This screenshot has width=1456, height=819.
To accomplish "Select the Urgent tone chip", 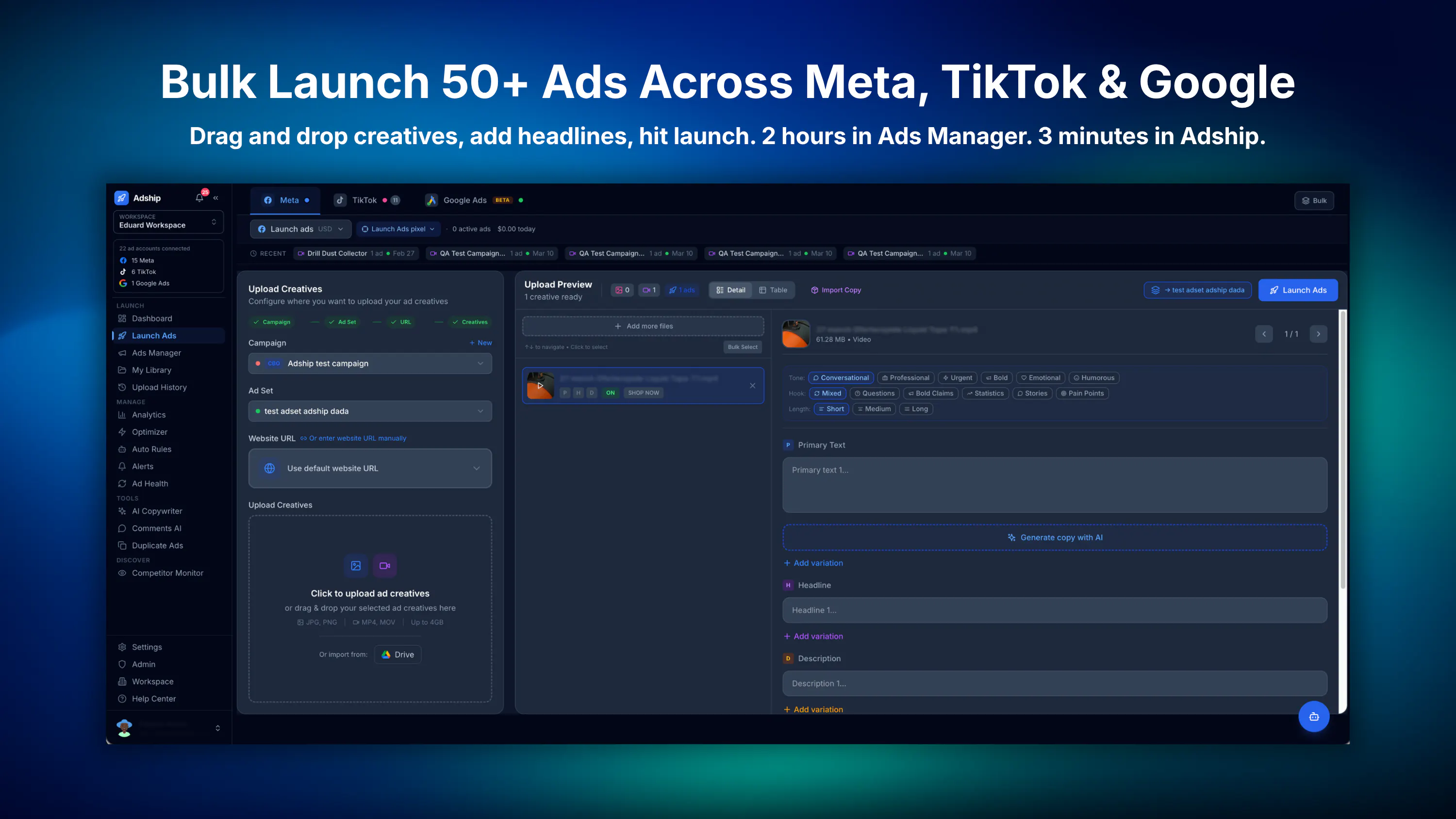I will point(958,377).
